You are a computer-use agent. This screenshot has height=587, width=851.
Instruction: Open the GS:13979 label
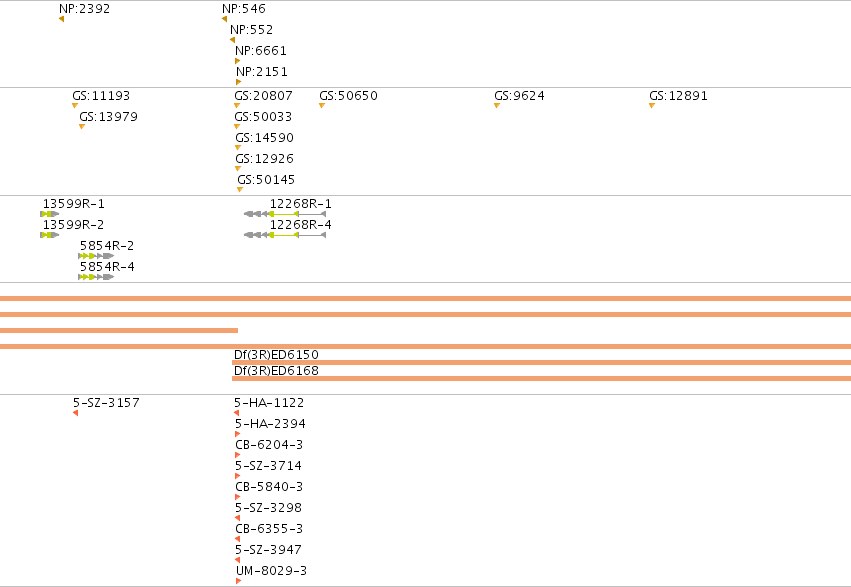coord(109,117)
